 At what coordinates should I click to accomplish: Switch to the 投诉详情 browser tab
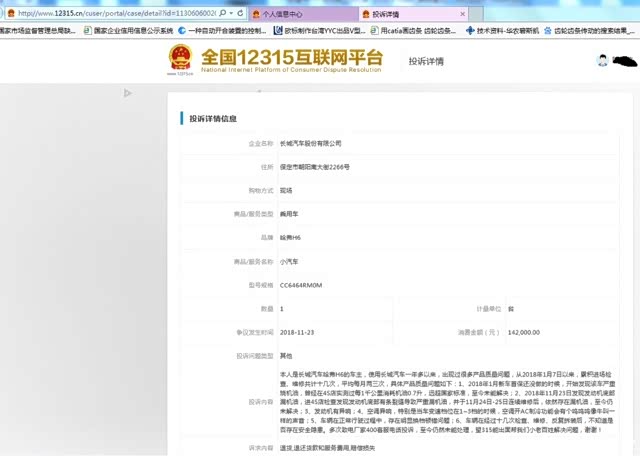(x=390, y=15)
